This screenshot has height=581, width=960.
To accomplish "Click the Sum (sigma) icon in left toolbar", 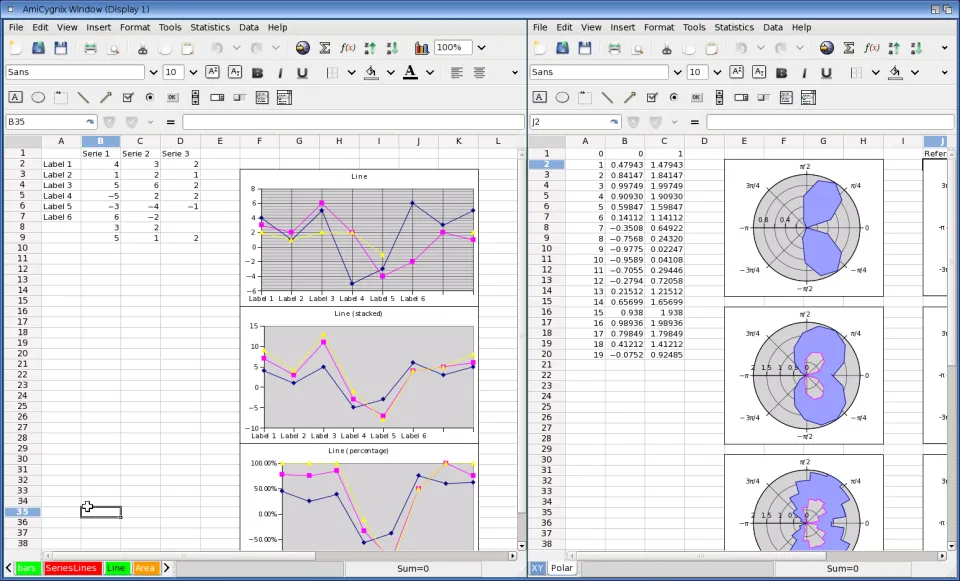I will 325,48.
